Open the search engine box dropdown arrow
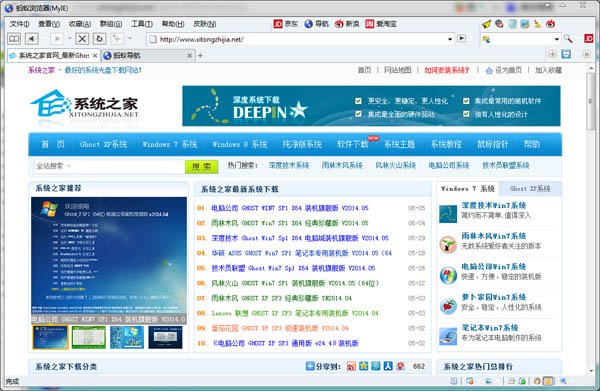The height and width of the screenshot is (391, 600). point(557,39)
